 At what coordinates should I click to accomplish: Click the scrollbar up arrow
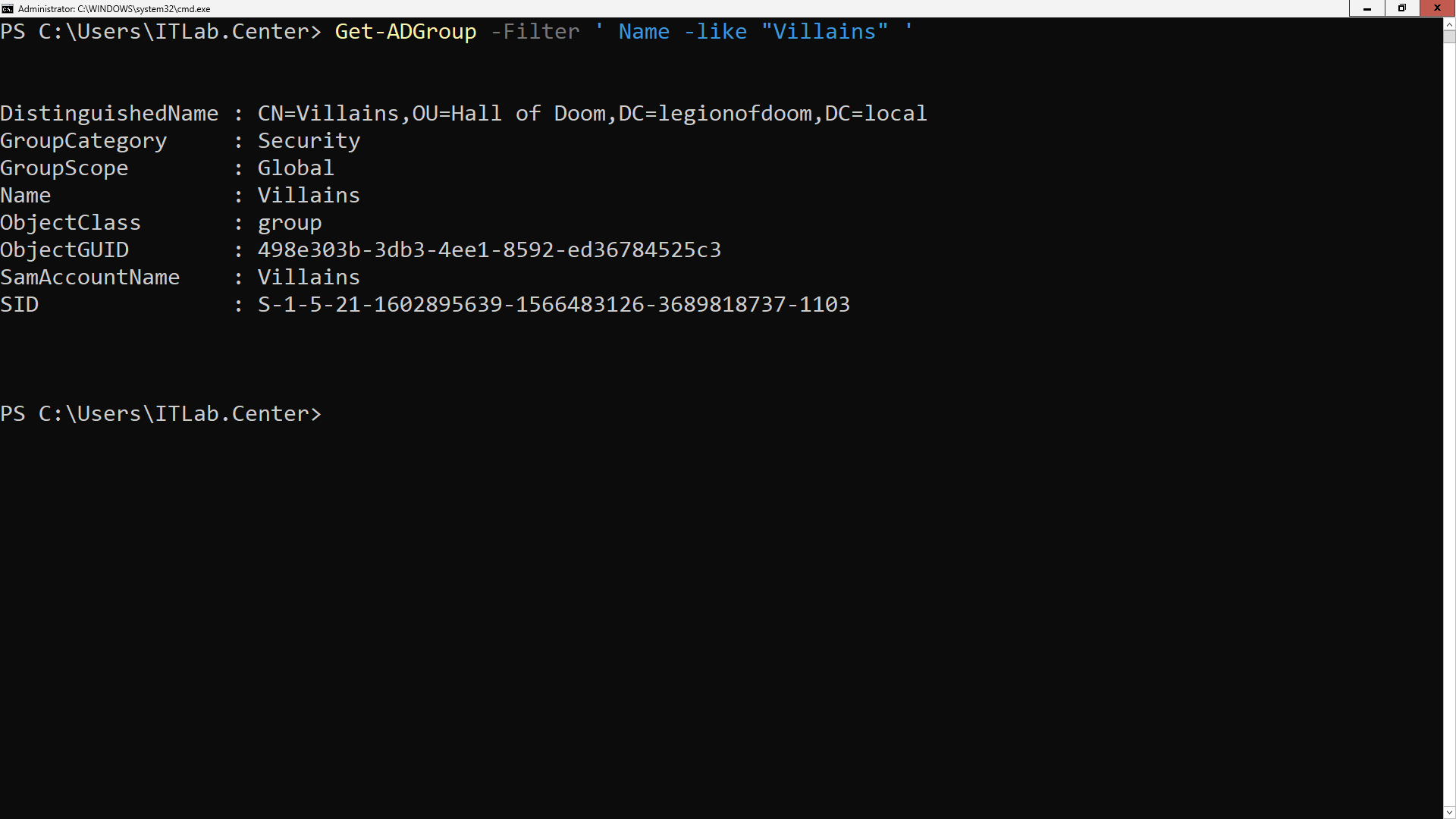[x=1449, y=24]
